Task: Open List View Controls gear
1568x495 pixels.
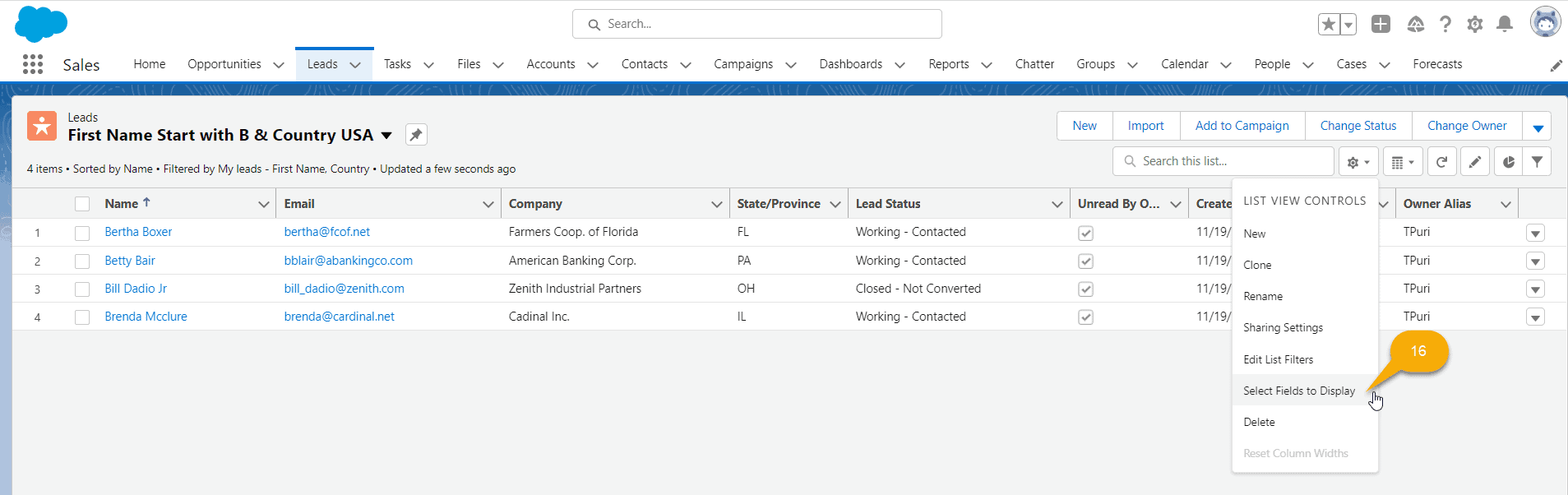Action: 1358,162
